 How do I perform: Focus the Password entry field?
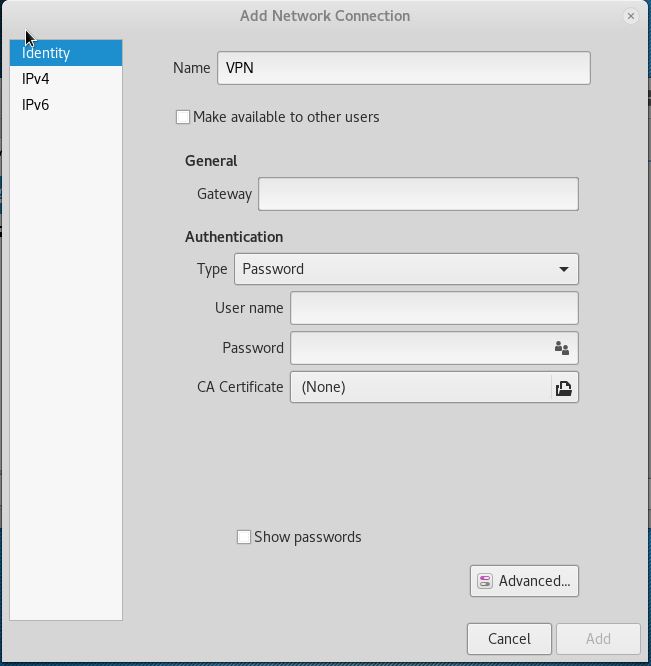[x=434, y=348]
